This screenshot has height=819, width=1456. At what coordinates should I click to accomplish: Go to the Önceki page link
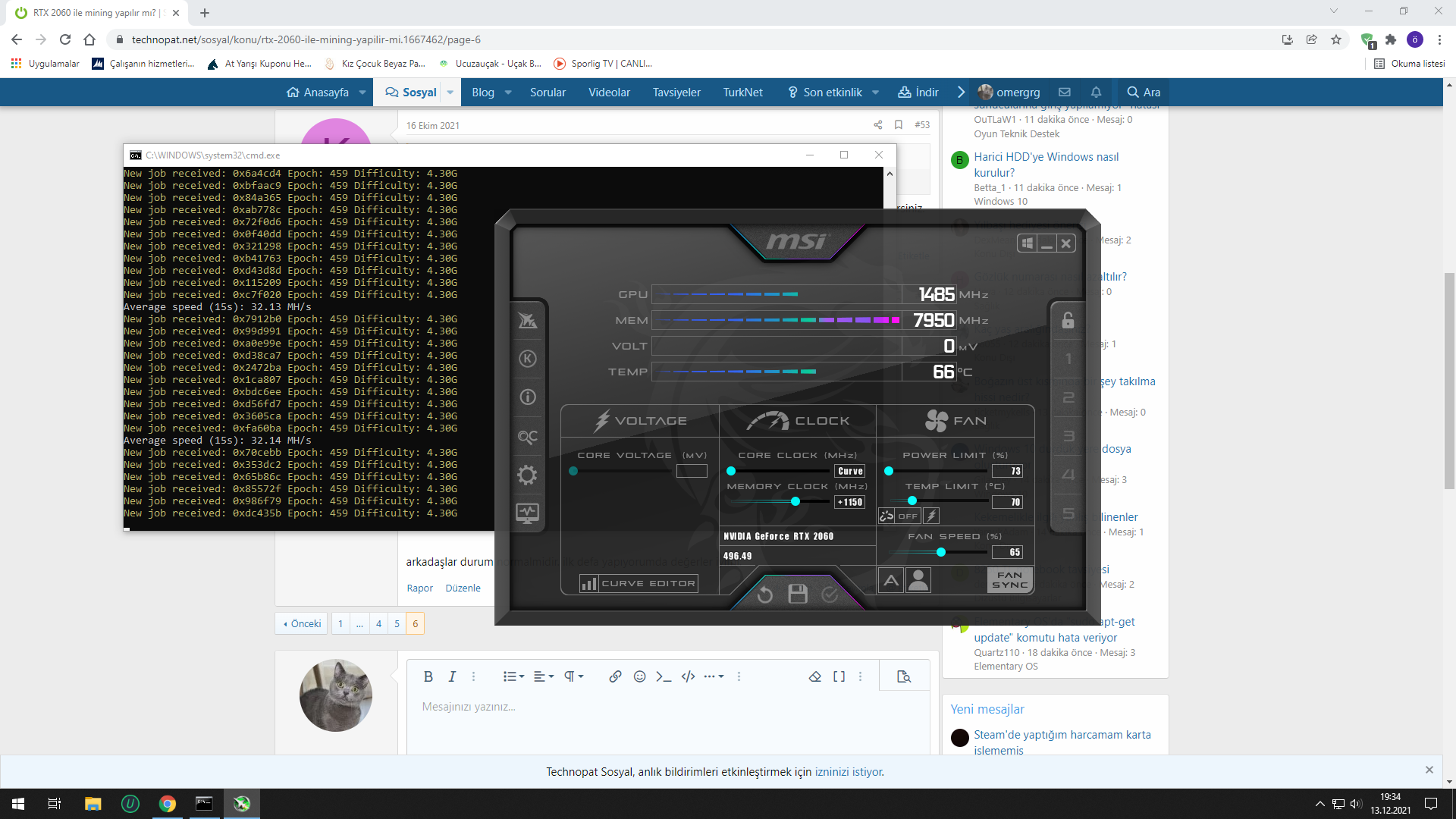pos(302,623)
